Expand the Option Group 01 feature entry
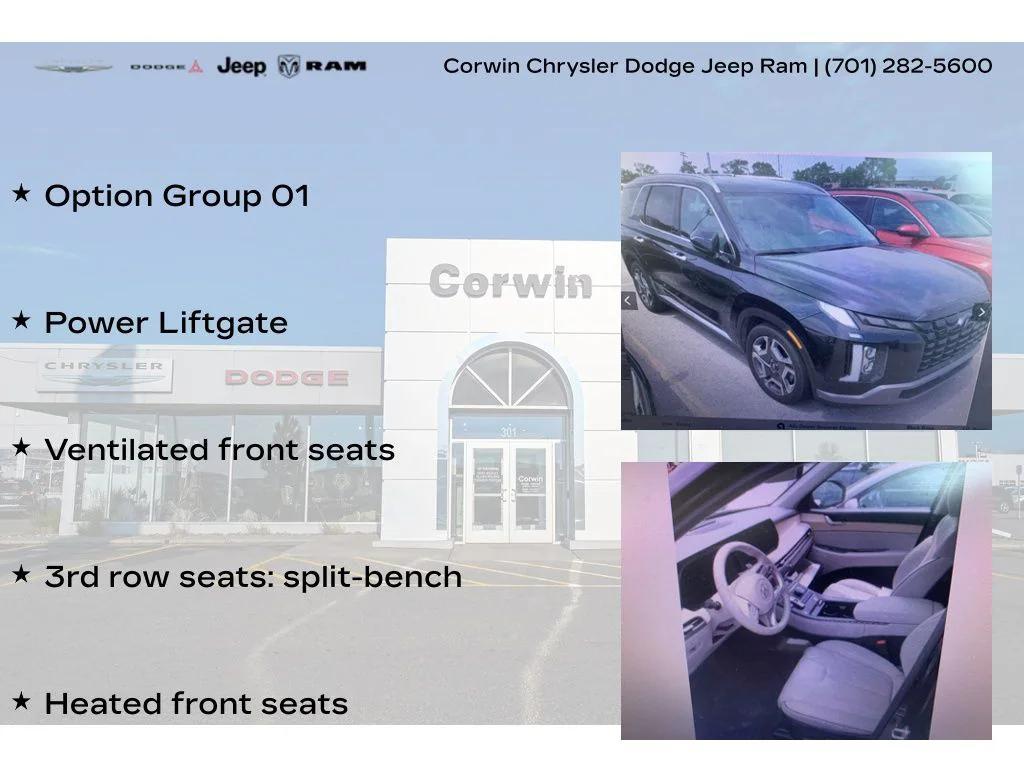 tap(178, 194)
